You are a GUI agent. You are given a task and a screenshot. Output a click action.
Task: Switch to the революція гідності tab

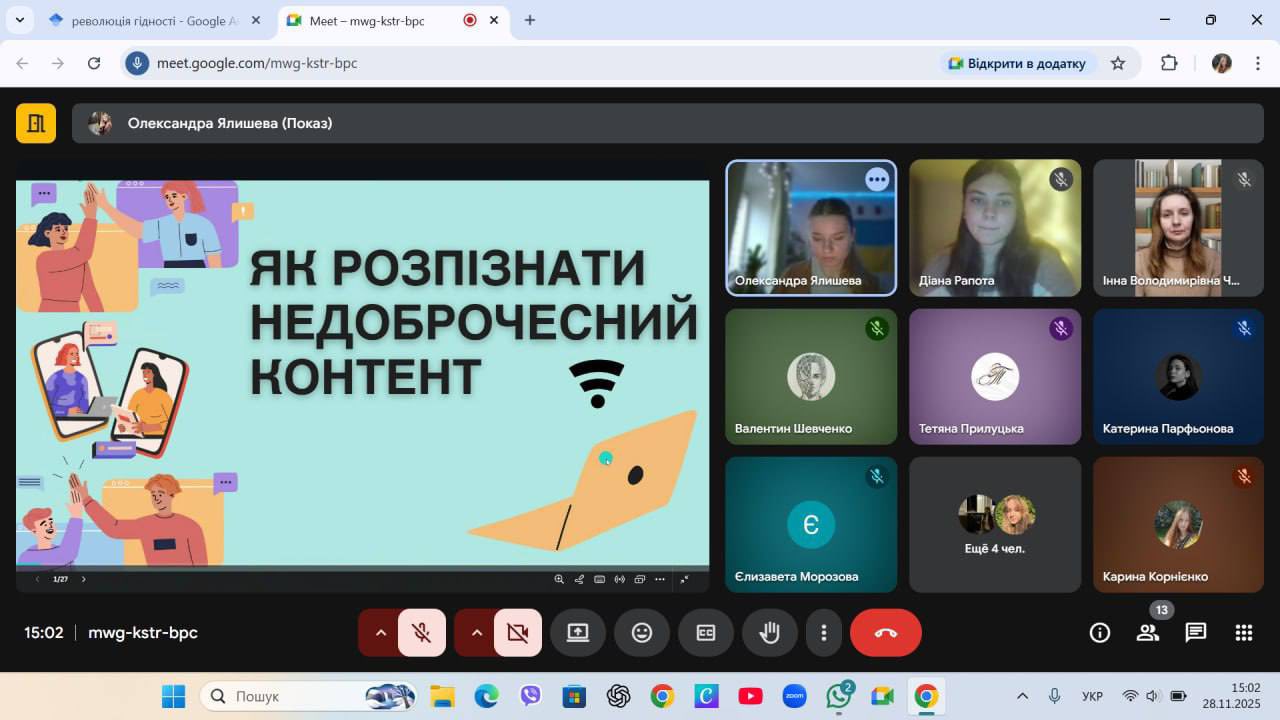(148, 20)
